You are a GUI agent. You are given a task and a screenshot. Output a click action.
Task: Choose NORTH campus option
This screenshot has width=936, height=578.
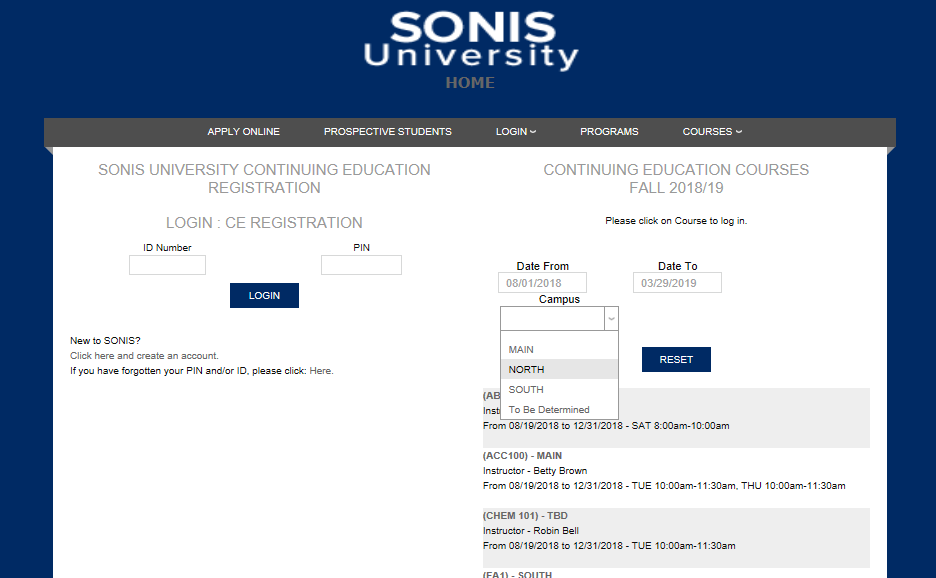click(526, 370)
